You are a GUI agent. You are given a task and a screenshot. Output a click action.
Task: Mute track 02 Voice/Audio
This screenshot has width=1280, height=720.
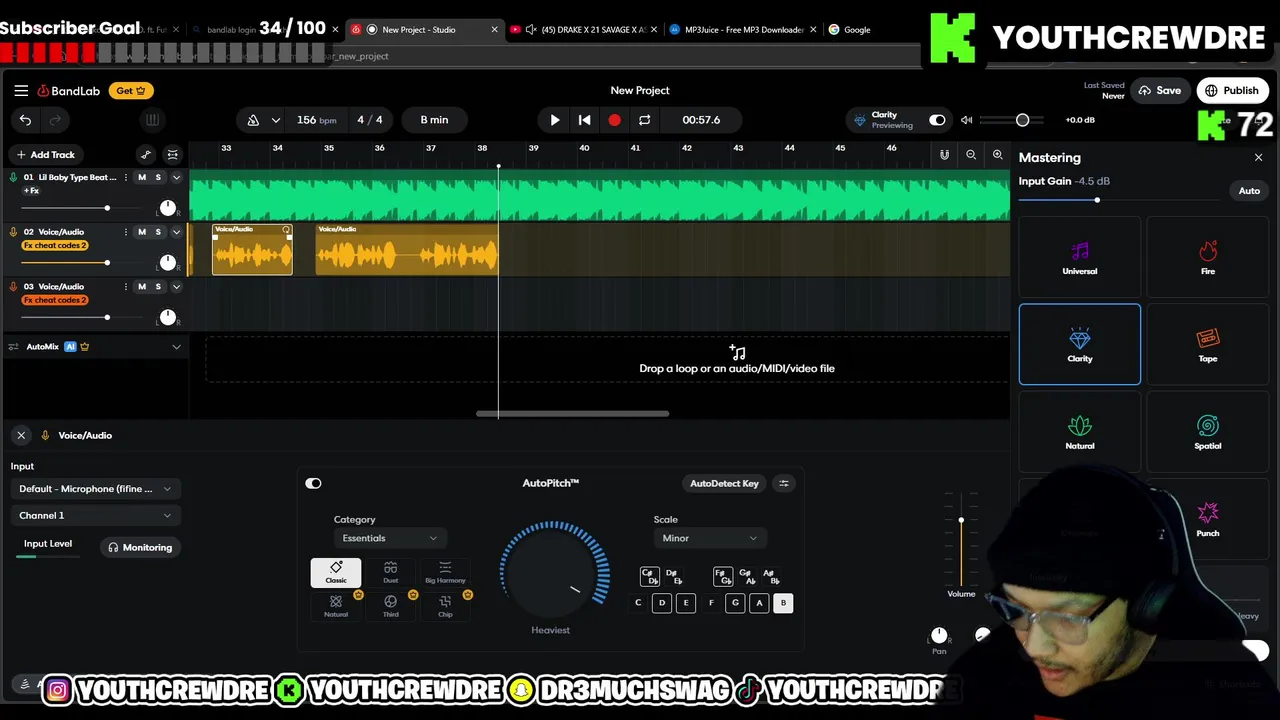[x=141, y=232]
